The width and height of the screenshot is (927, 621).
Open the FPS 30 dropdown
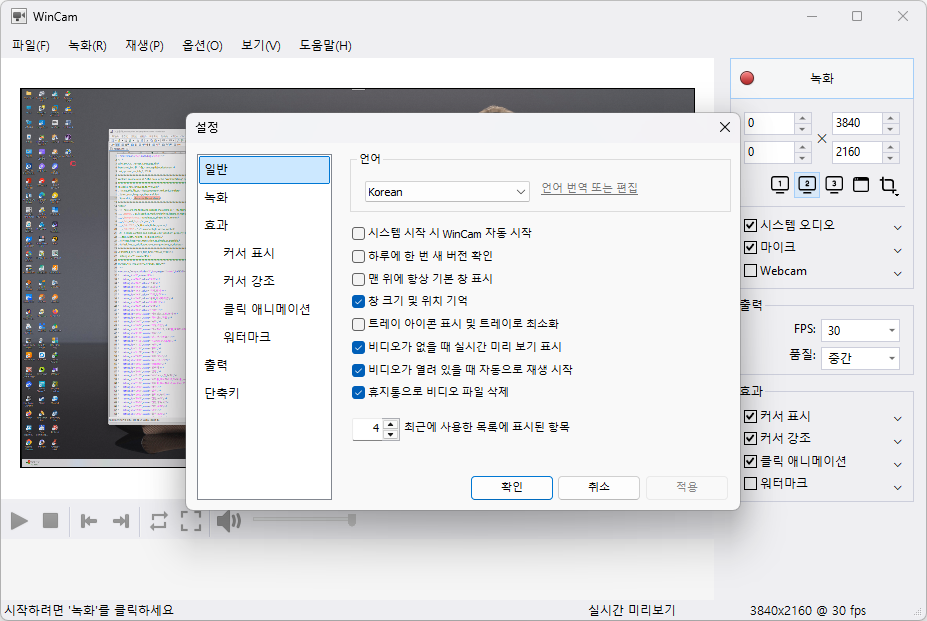coord(860,330)
